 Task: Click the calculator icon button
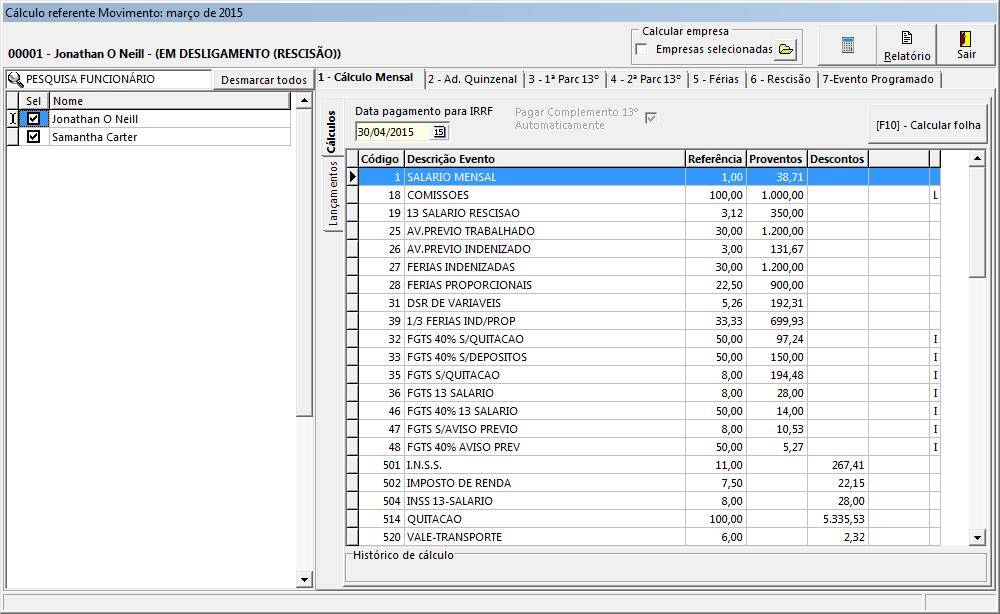pos(847,46)
